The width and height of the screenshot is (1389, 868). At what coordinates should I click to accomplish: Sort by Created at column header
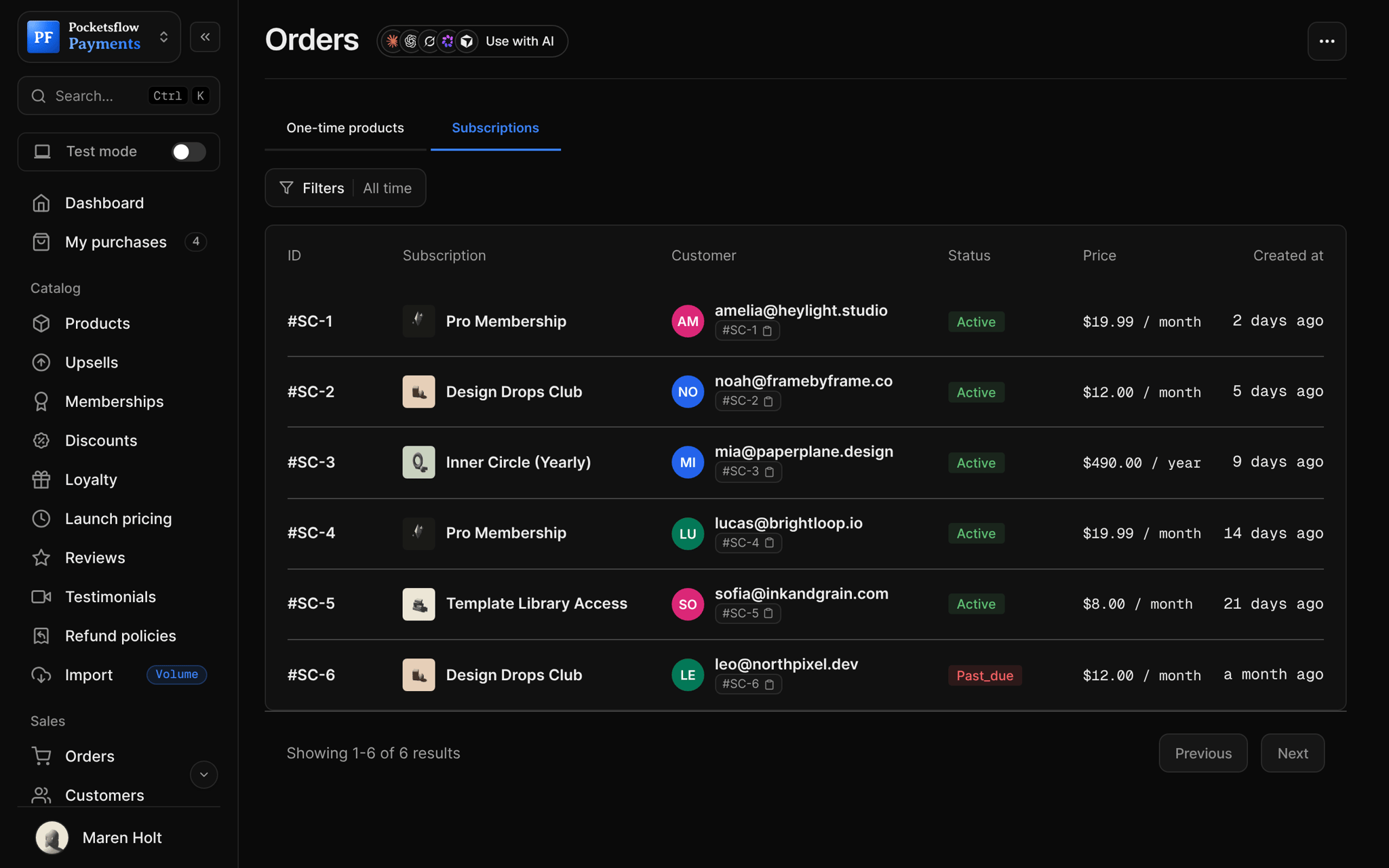tap(1287, 256)
